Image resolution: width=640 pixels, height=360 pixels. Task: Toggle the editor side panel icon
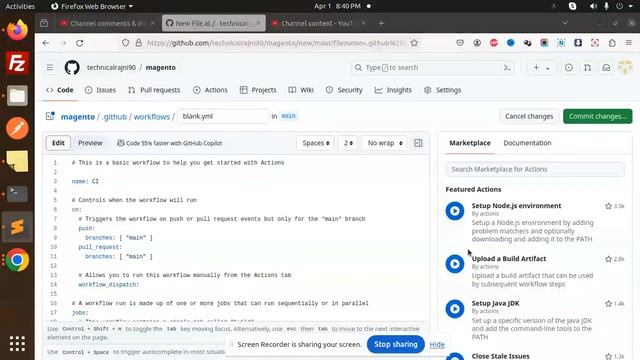pyautogui.click(x=418, y=143)
